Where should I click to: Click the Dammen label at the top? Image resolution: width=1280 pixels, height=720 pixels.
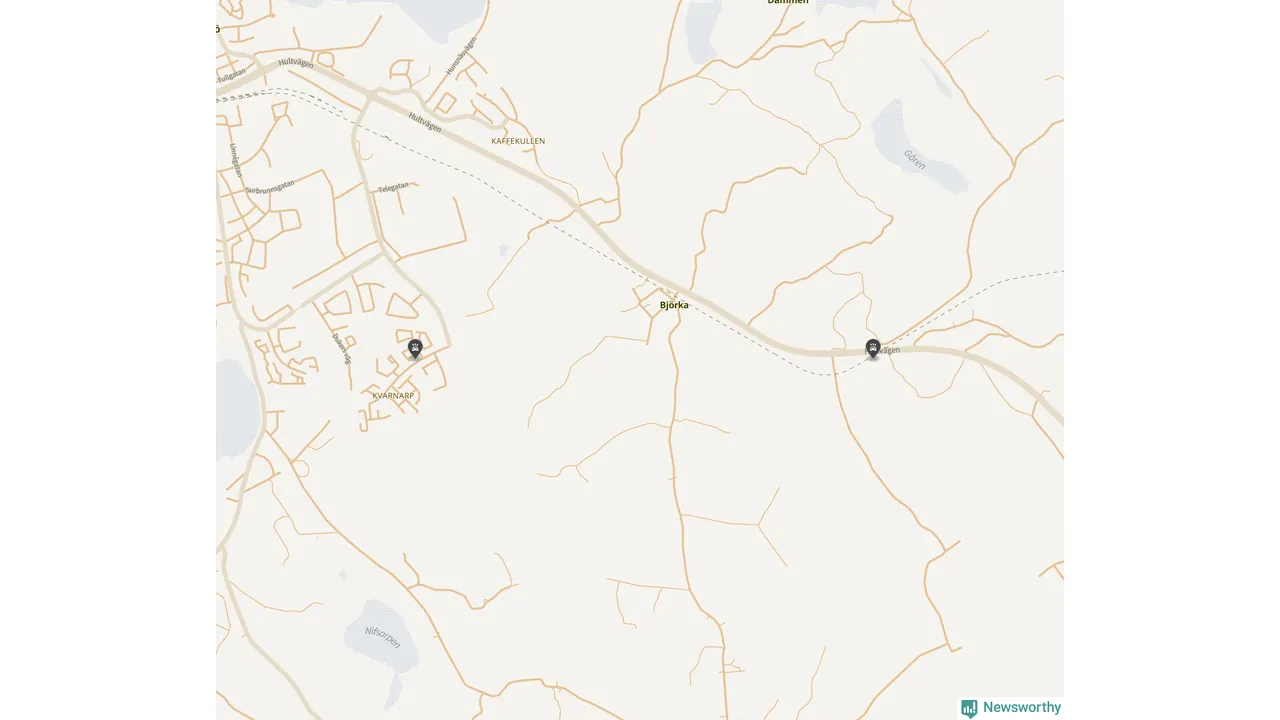(x=788, y=3)
